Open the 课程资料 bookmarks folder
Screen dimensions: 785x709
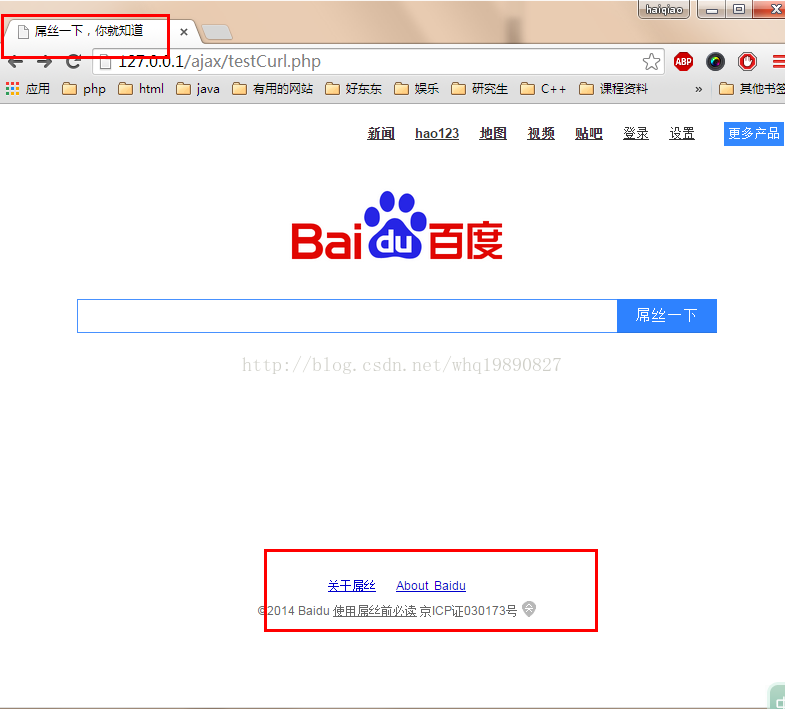614,89
